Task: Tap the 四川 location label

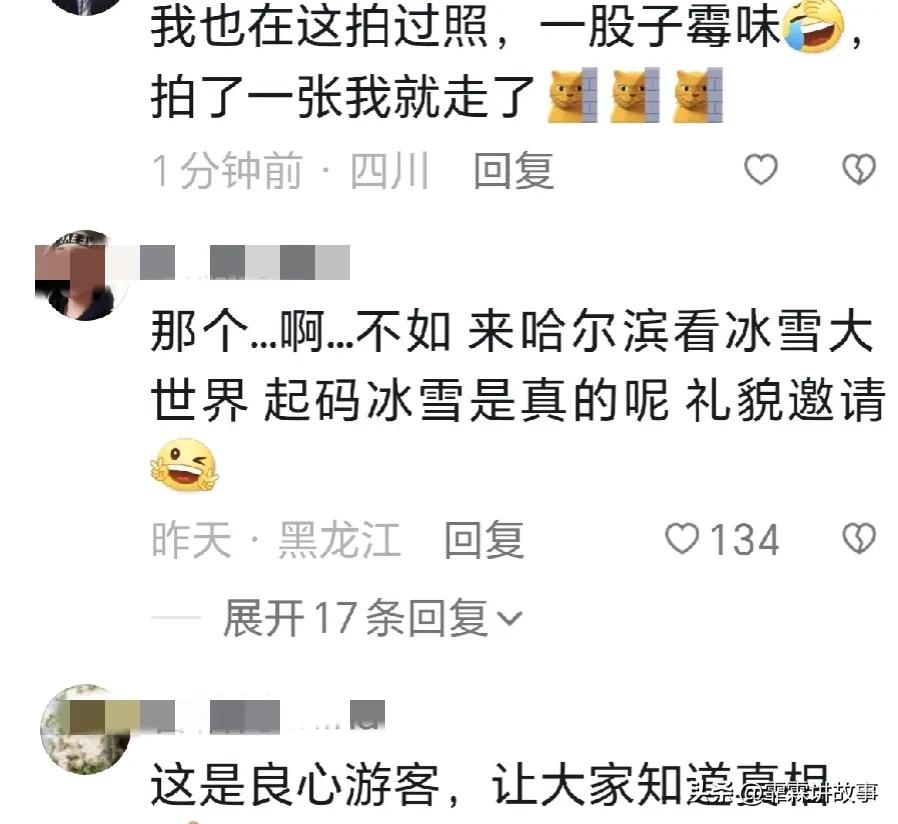Action: click(x=389, y=171)
